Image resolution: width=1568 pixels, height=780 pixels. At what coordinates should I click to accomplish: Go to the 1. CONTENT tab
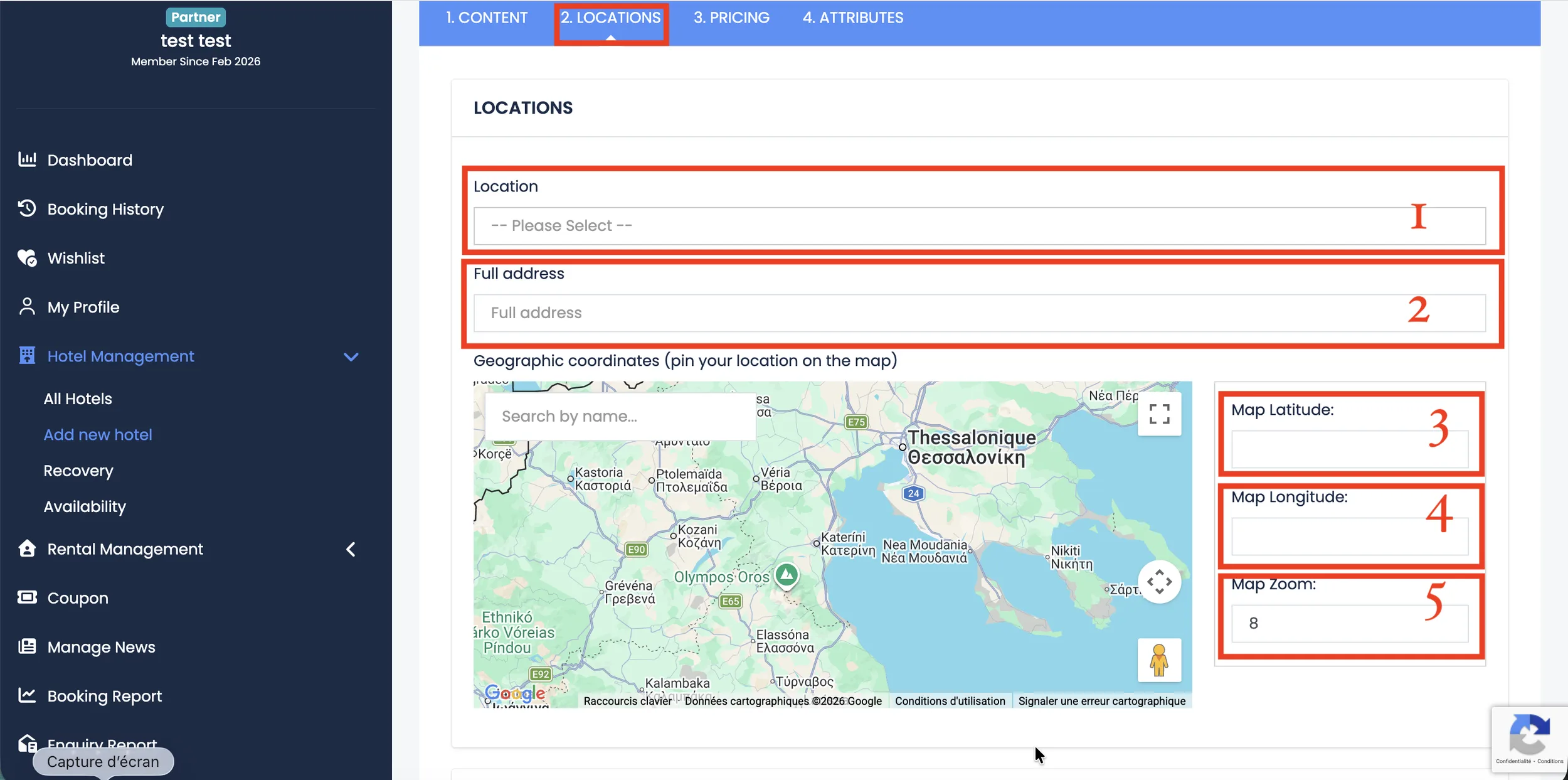point(487,18)
